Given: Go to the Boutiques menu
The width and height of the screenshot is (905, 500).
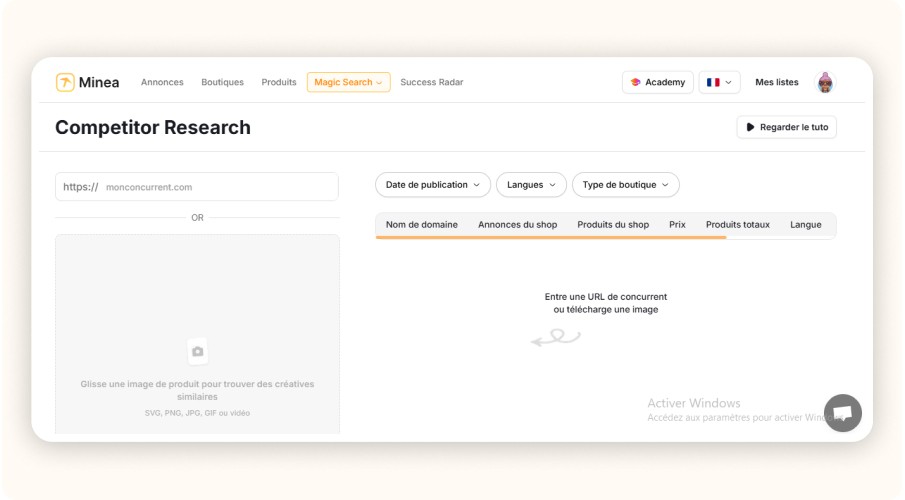Looking at the screenshot, I should (222, 82).
